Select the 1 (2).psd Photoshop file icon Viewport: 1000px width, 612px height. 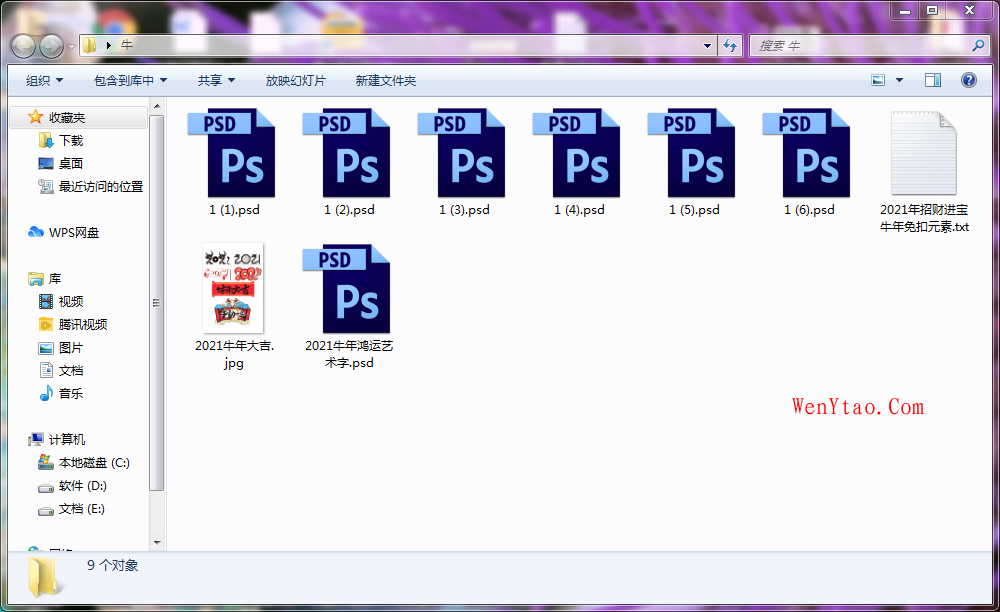click(346, 153)
